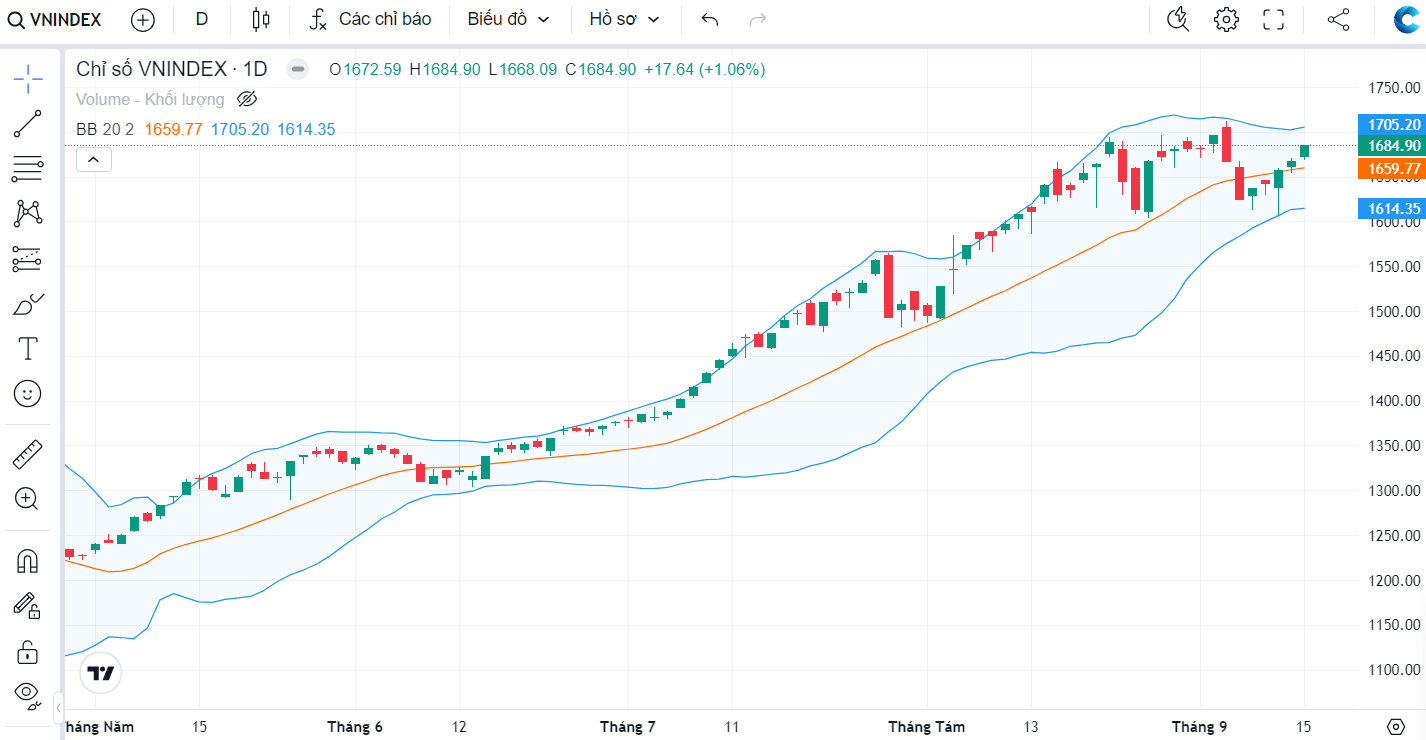Click the 1684.90 current price label
1426x740 pixels.
click(1391, 146)
